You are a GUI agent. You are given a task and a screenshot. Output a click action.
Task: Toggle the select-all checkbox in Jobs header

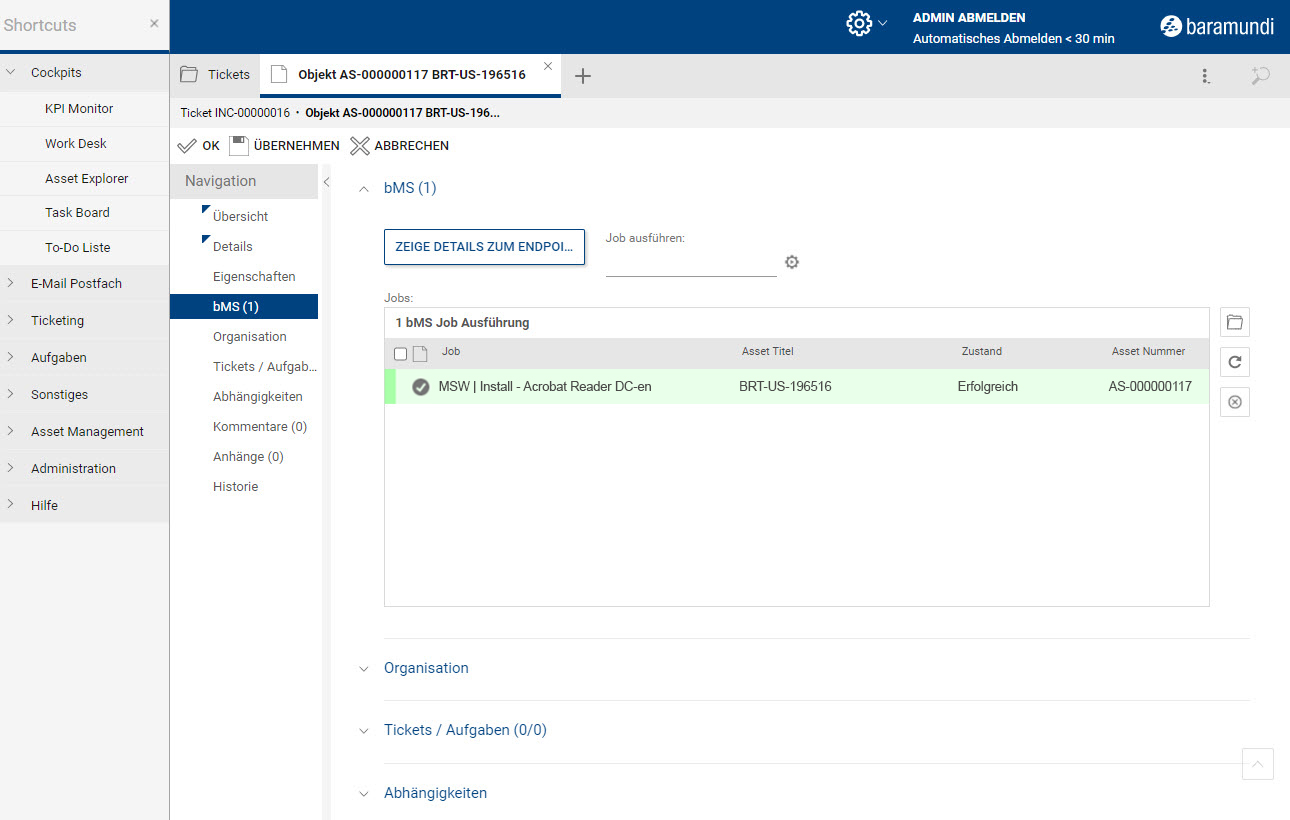[x=401, y=353]
